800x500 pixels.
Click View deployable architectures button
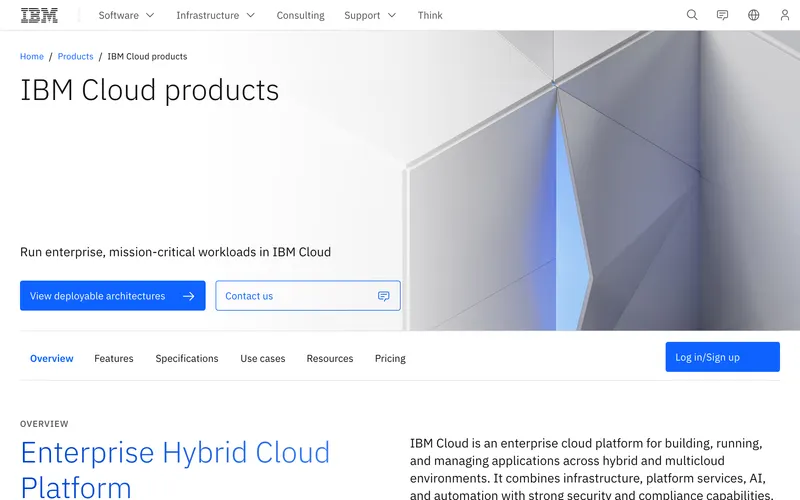113,295
